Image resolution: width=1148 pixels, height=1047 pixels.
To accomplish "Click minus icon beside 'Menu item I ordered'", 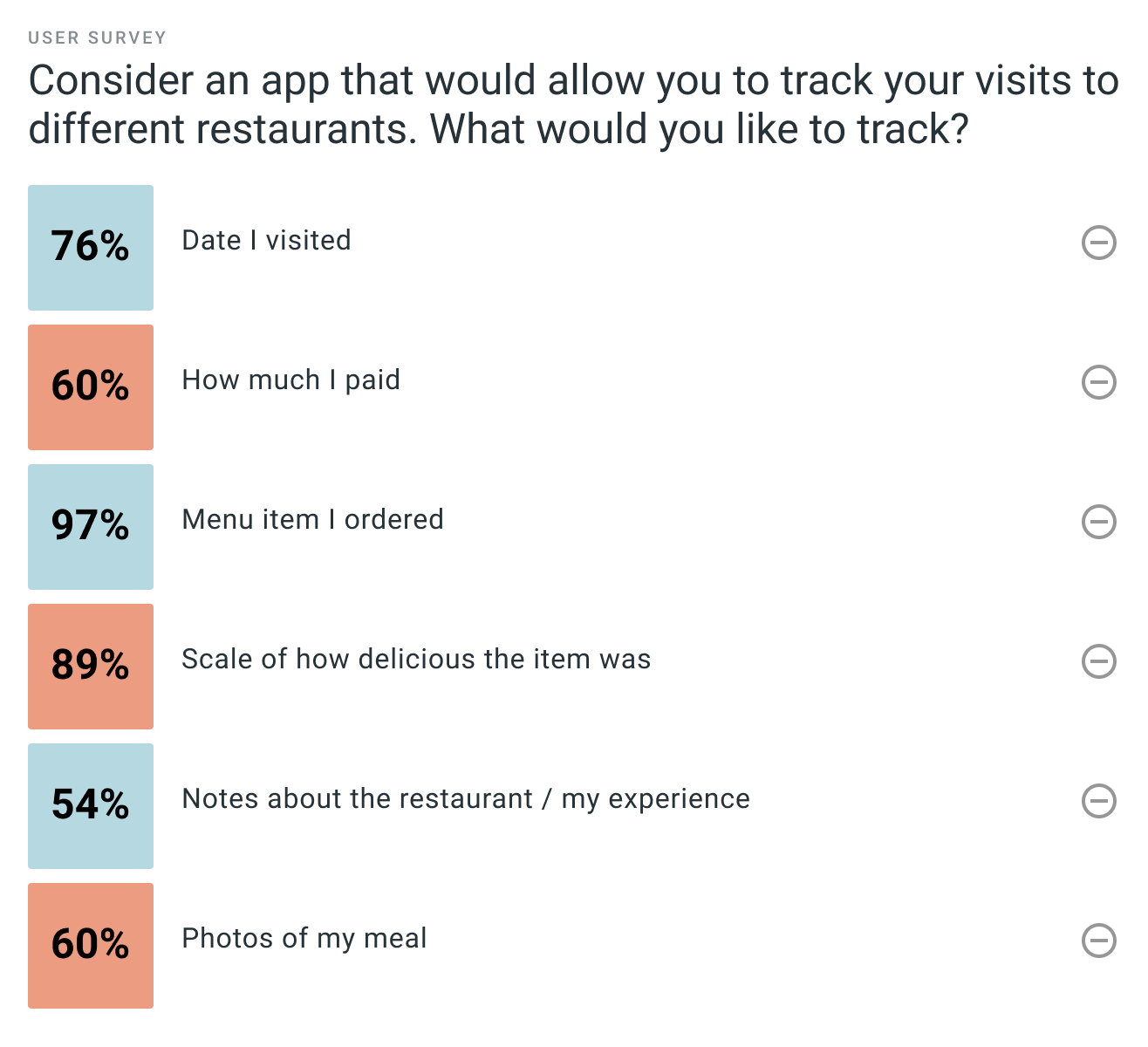I will click(x=1098, y=522).
